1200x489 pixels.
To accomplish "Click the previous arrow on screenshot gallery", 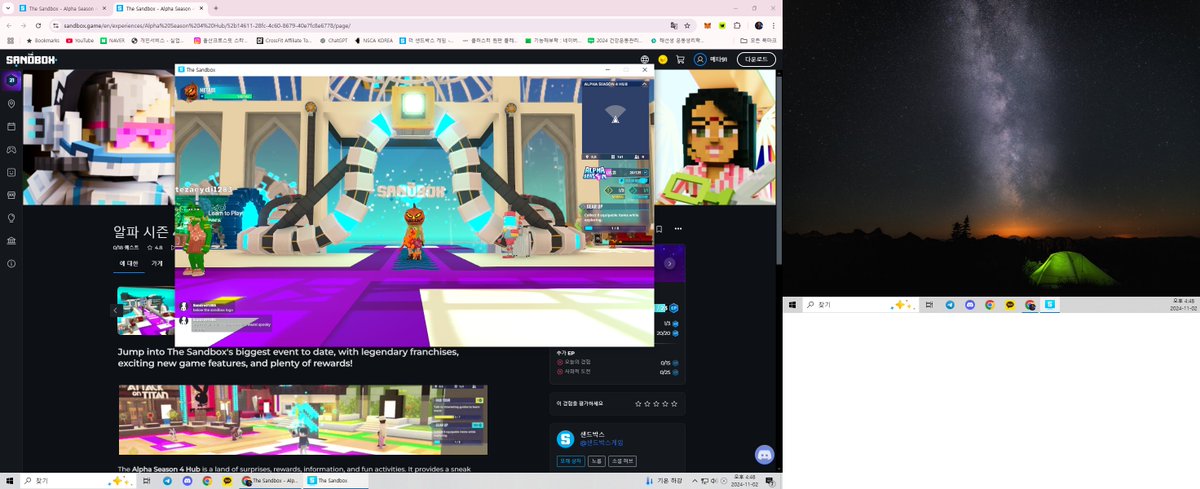I will click(x=115, y=310).
